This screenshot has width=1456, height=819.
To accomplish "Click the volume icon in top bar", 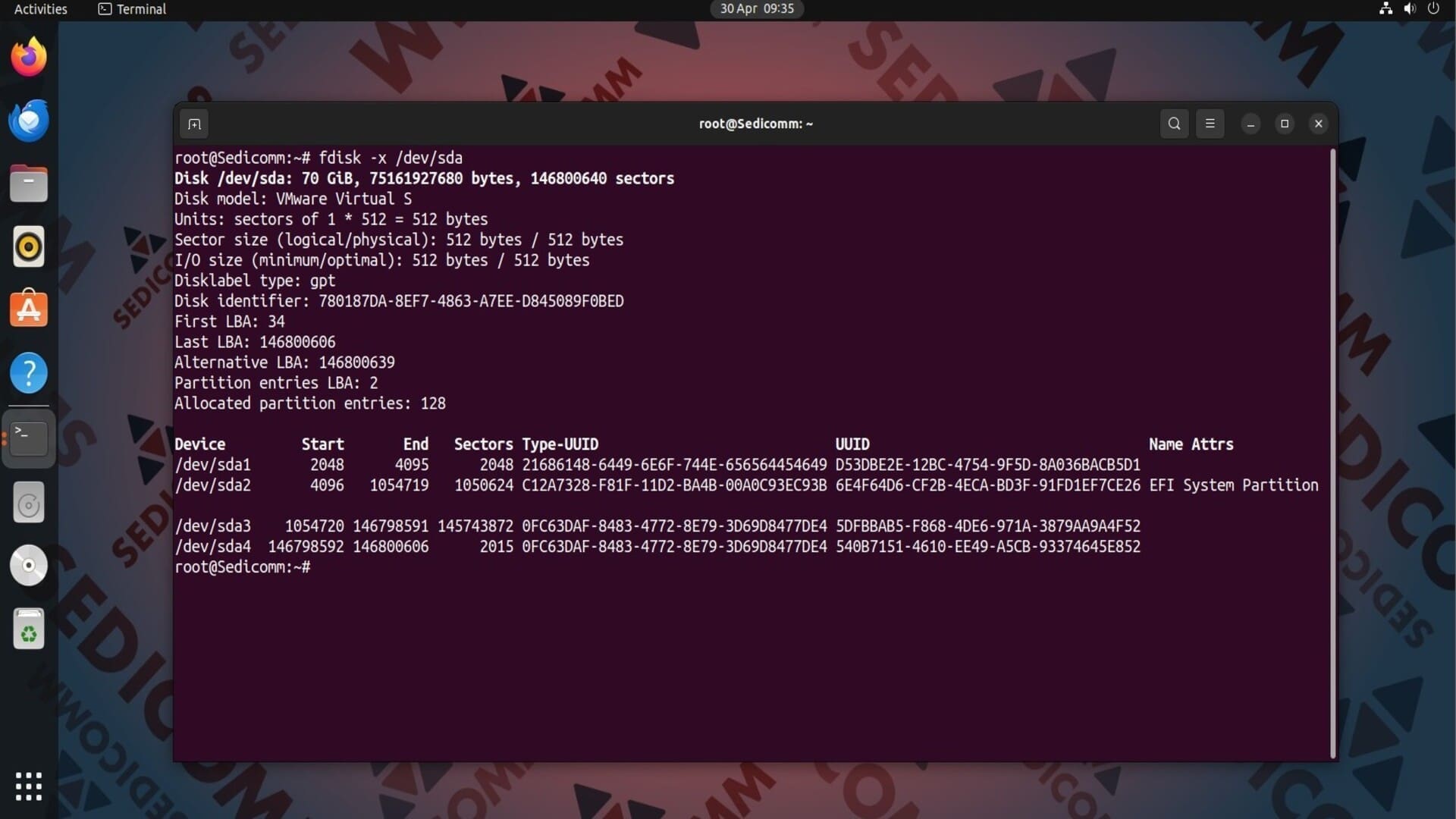I will click(1410, 9).
